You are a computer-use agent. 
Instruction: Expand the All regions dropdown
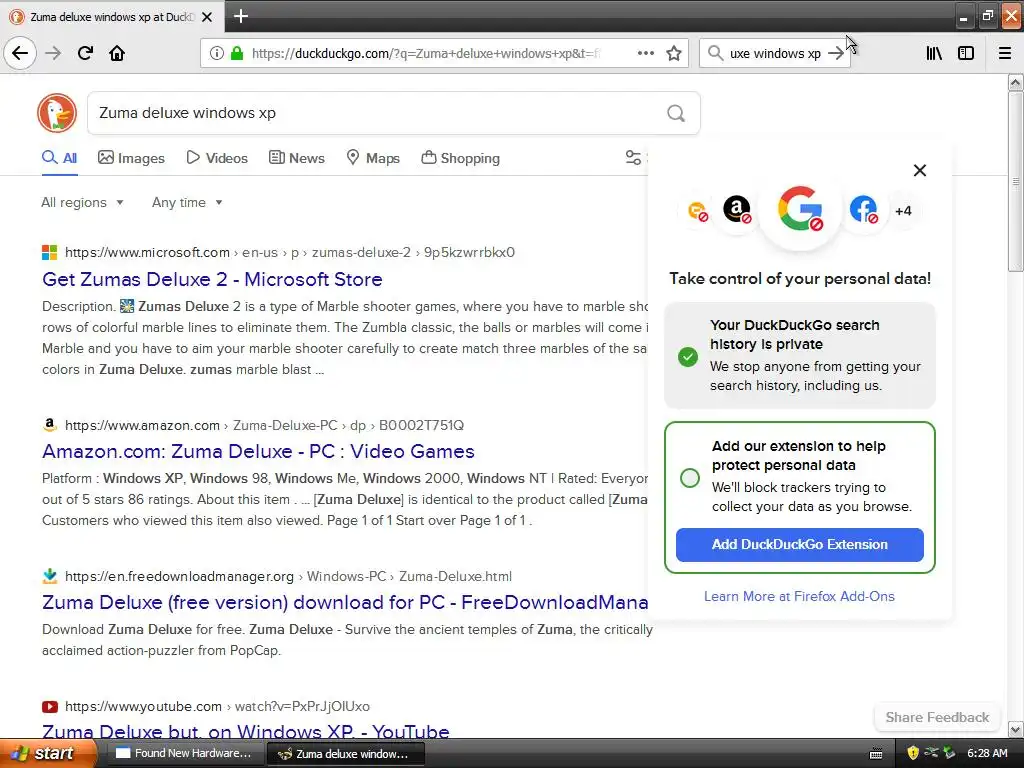pos(82,202)
